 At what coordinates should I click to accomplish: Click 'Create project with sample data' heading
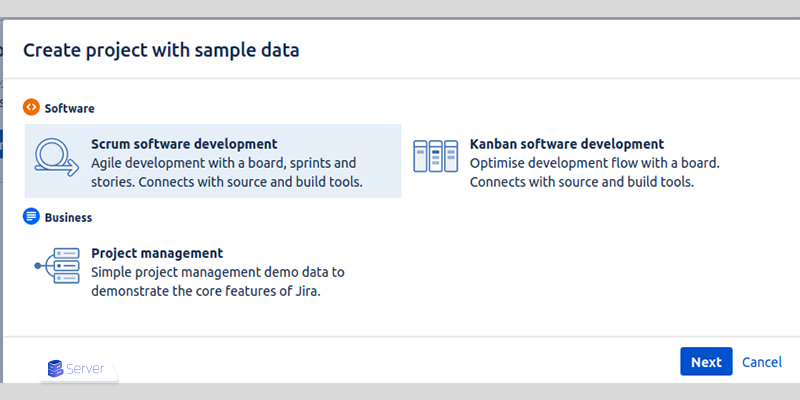(x=161, y=50)
